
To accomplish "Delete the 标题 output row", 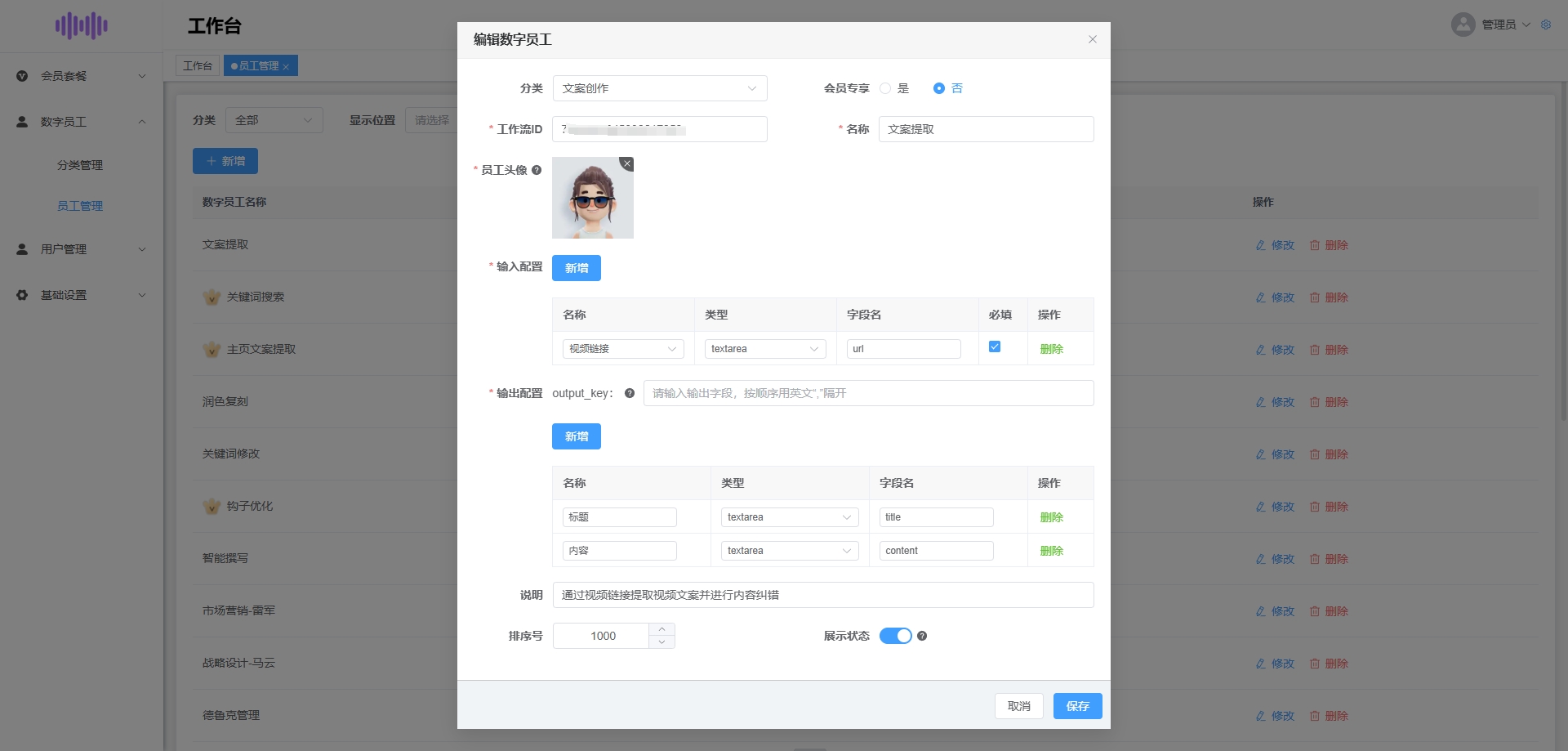I will [1052, 517].
